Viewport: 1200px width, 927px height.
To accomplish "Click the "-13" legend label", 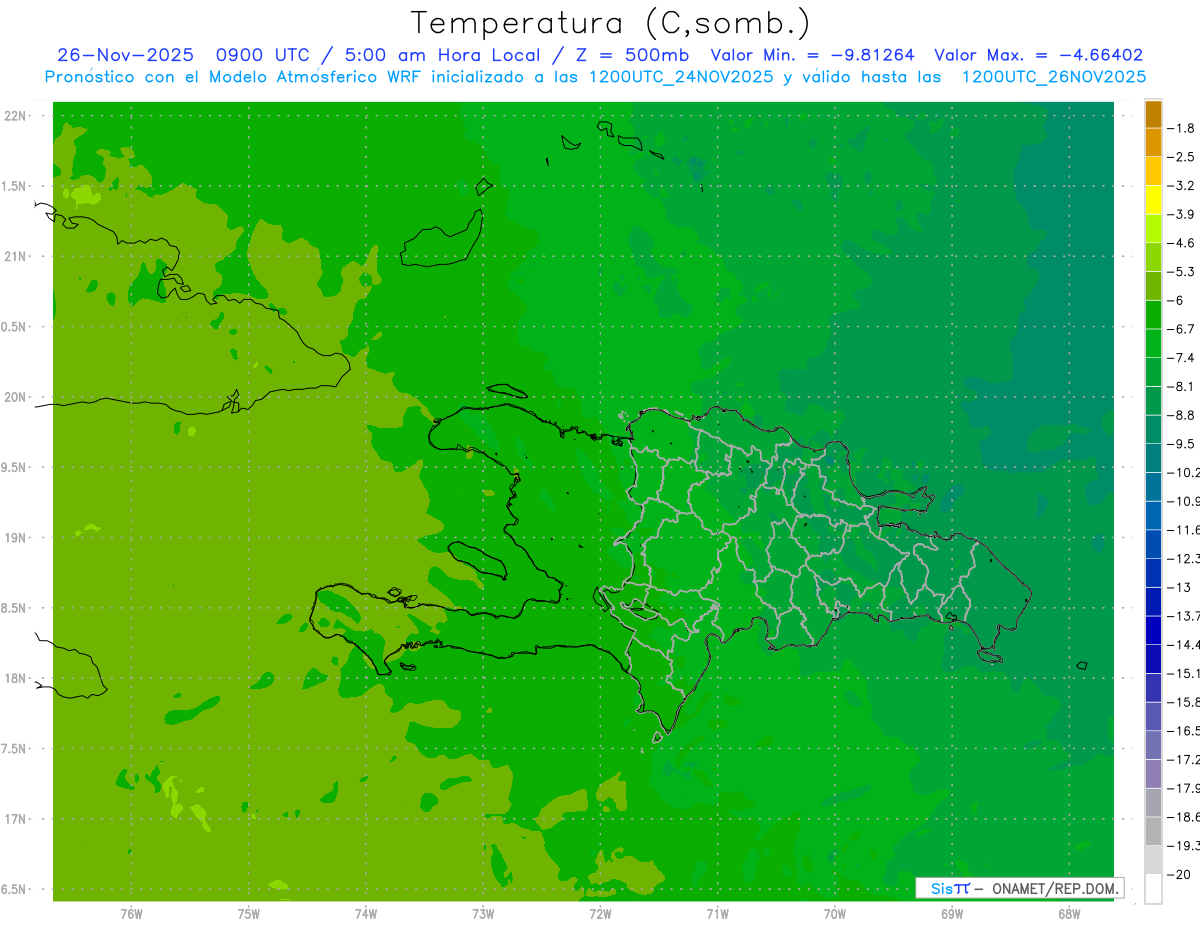I will tap(1179, 587).
